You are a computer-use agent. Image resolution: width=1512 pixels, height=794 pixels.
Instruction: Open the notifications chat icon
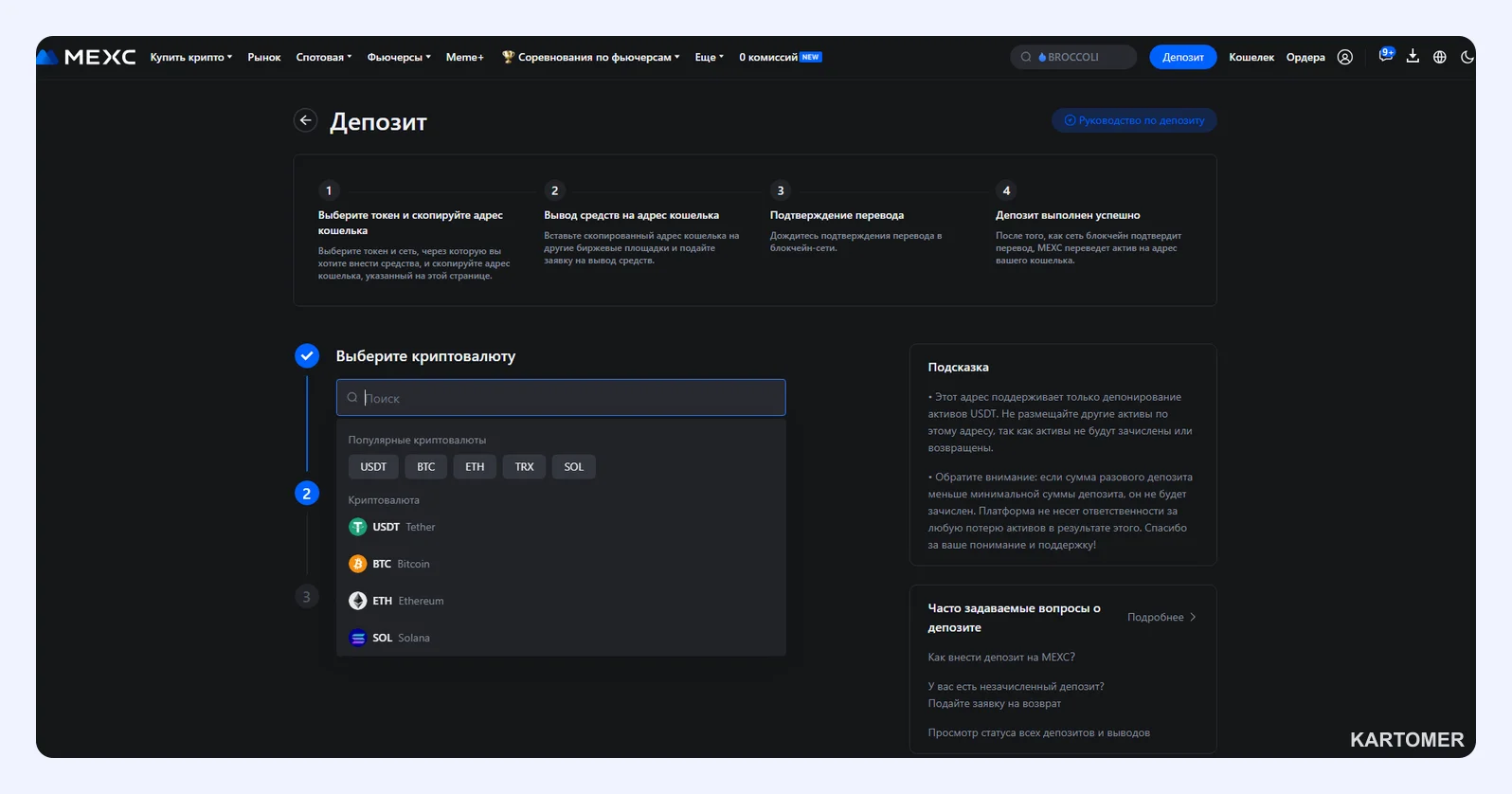coord(1386,55)
